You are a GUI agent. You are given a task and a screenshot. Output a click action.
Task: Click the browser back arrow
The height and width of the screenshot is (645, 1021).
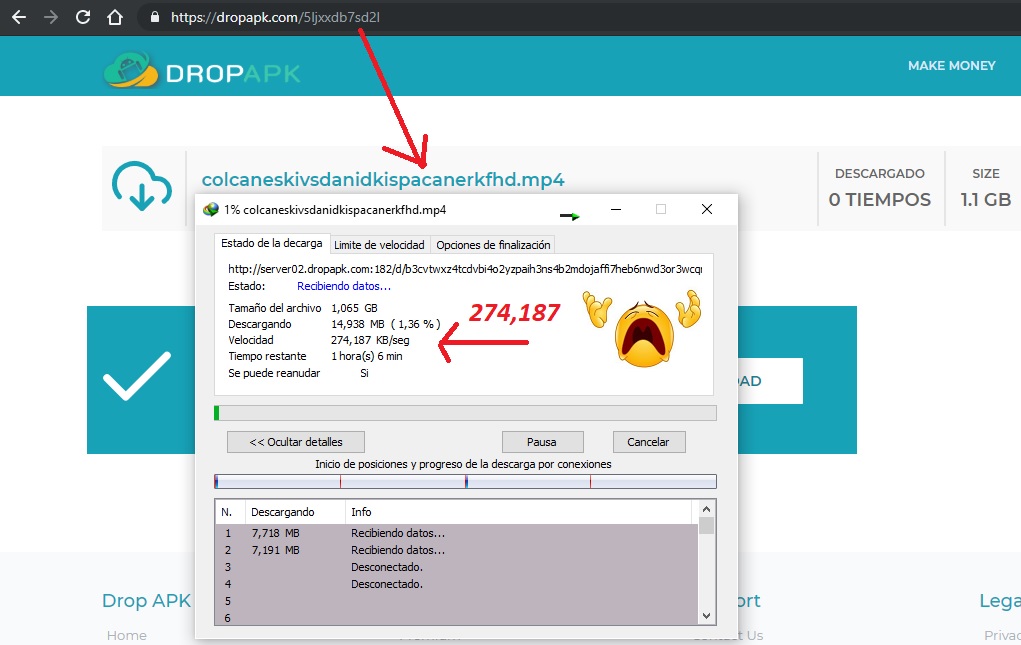19,17
